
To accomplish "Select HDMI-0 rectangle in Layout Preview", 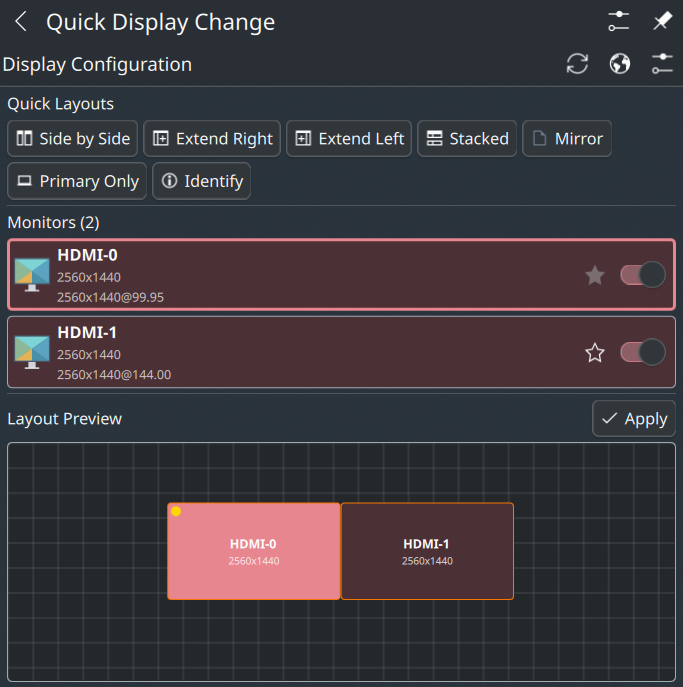I will coord(254,551).
